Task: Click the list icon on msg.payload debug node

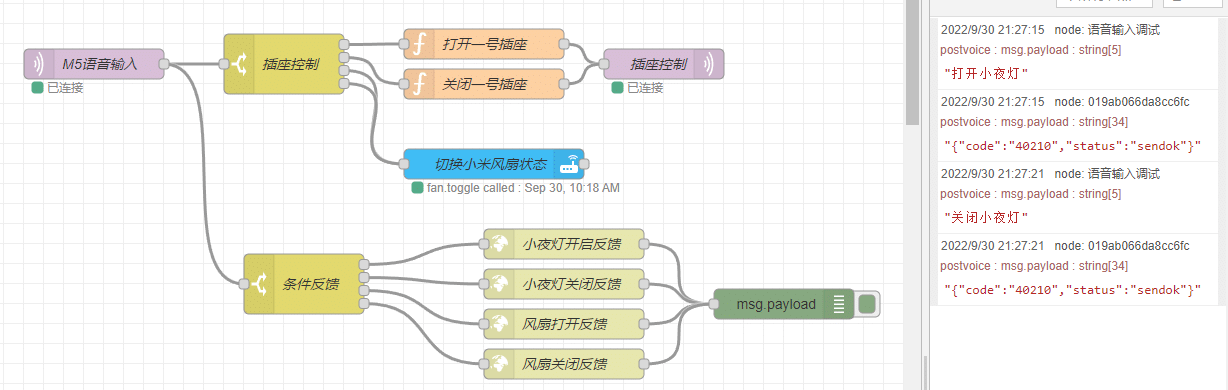Action: [839, 304]
